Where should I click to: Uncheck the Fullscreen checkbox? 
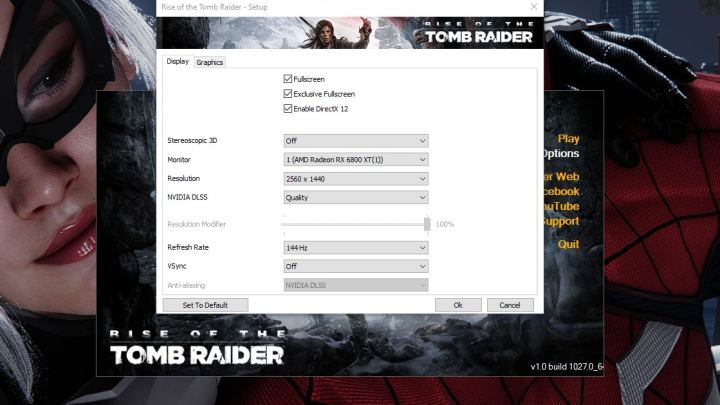tap(288, 79)
